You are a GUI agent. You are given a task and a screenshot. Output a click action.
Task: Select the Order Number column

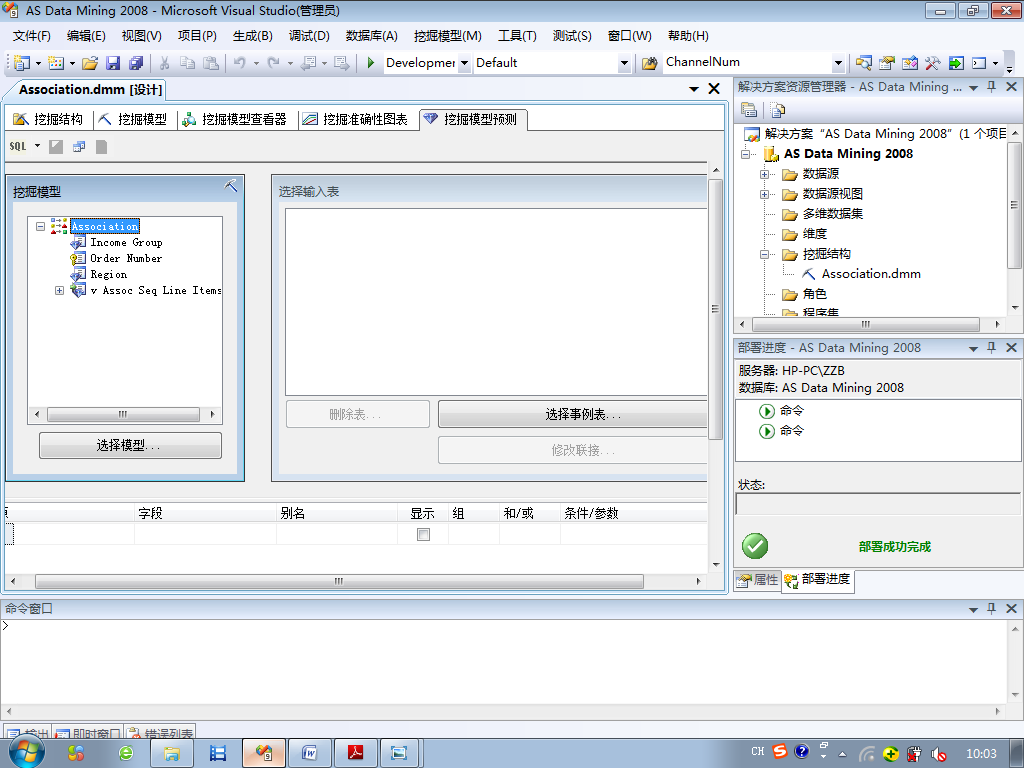(x=126, y=258)
